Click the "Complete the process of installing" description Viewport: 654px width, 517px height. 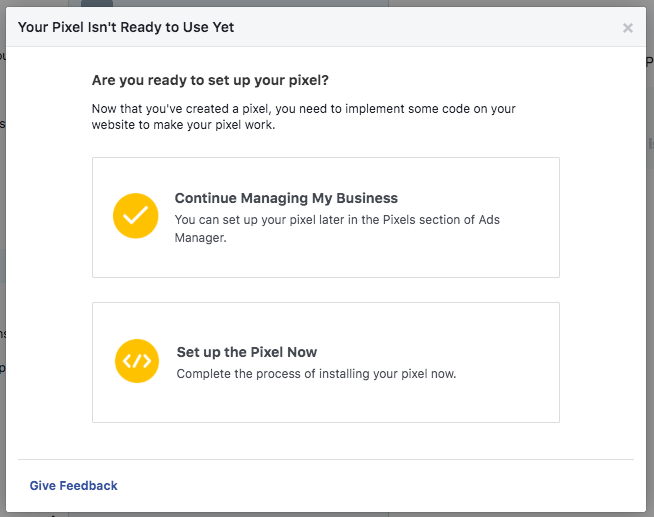click(316, 374)
